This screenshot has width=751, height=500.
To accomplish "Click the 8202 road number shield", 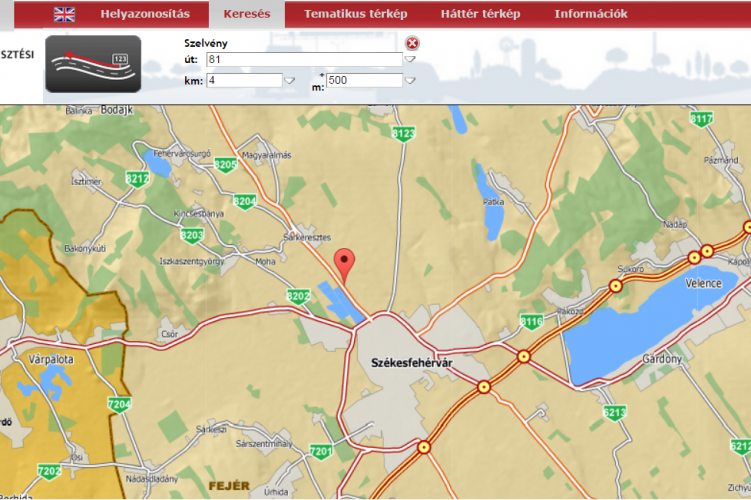I will click(x=298, y=296).
